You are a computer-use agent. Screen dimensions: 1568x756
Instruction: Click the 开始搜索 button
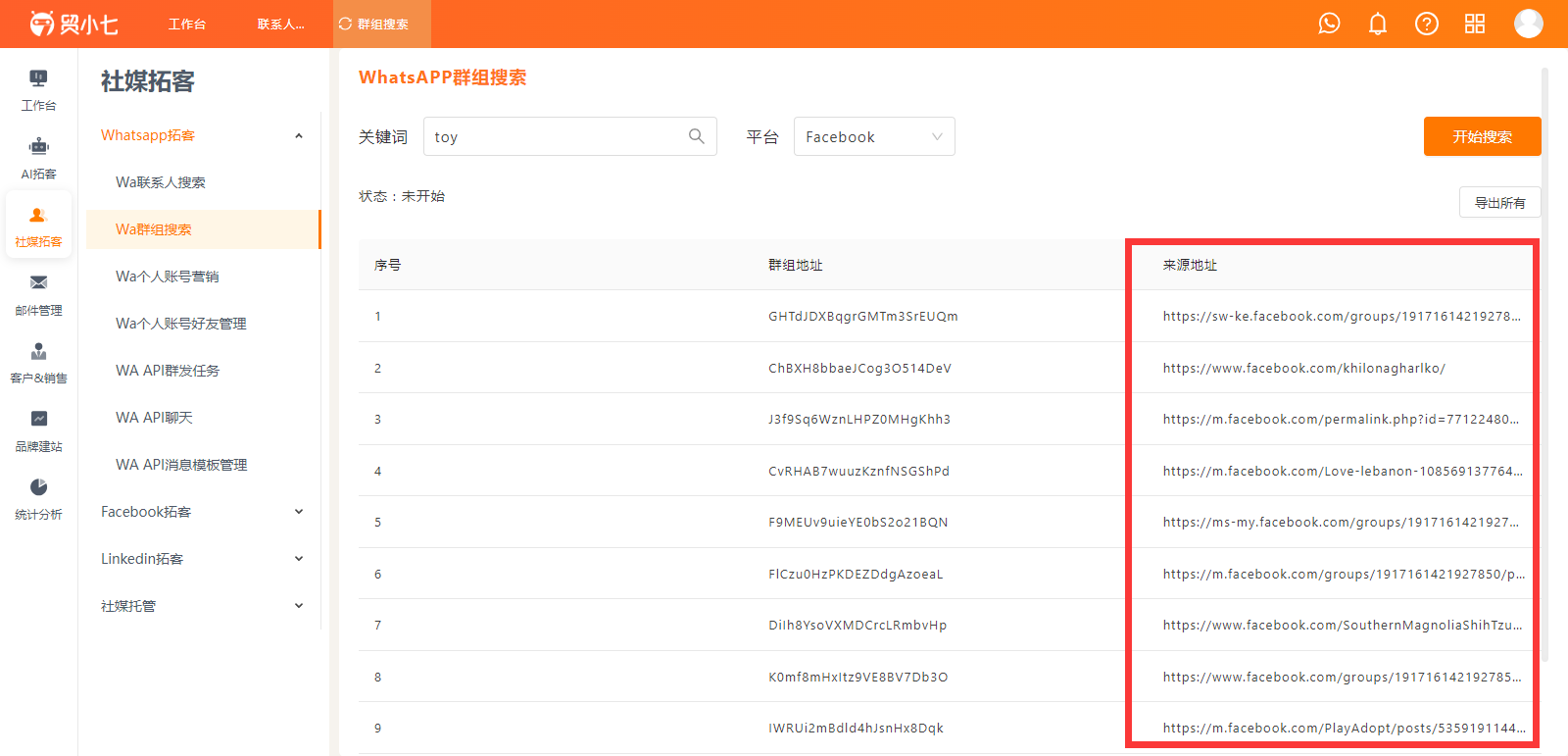pyautogui.click(x=1482, y=136)
